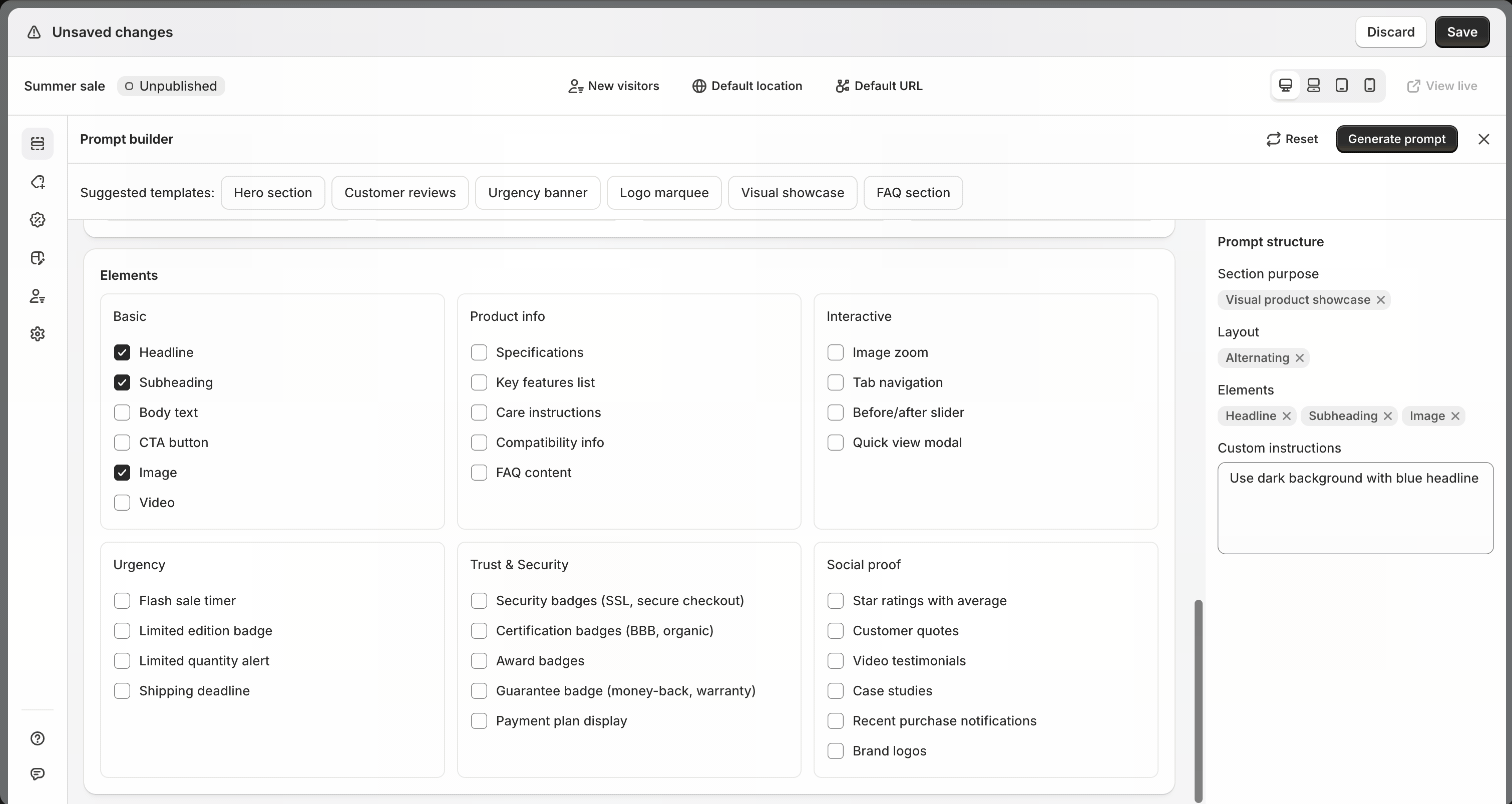Click the sections list icon in sidebar
Viewport: 1512px width, 804px height.
tap(38, 144)
